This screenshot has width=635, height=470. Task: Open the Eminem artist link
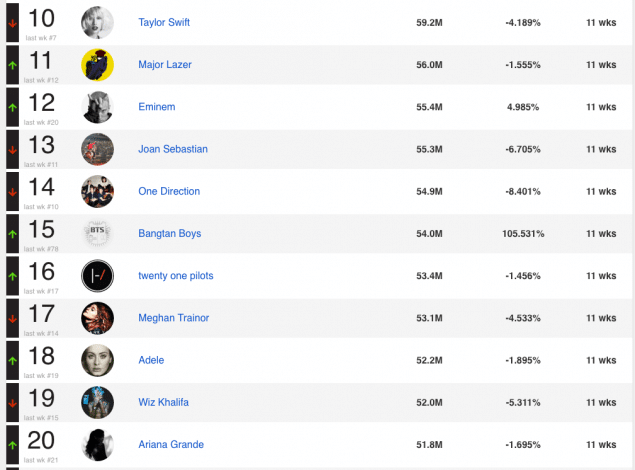click(x=155, y=107)
